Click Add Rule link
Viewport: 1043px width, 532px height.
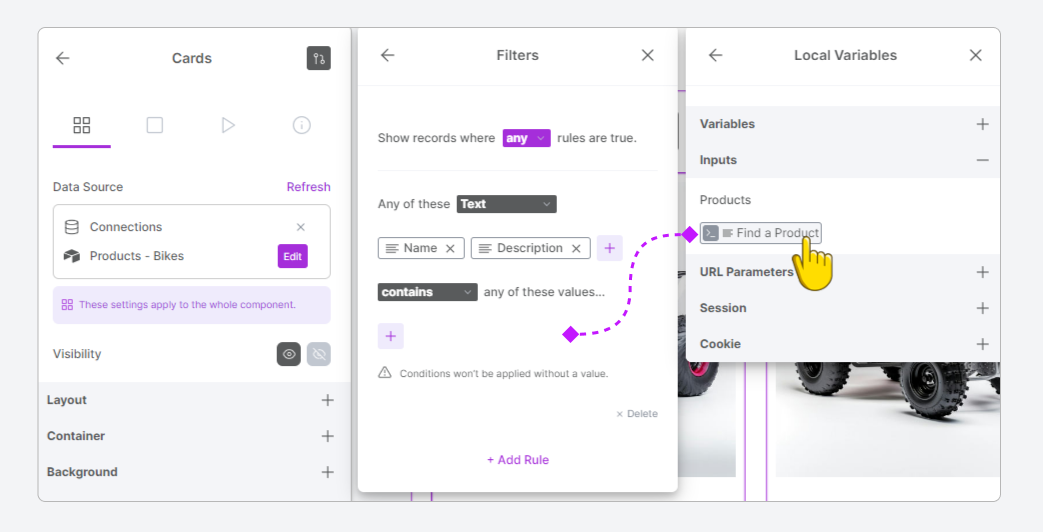point(518,460)
